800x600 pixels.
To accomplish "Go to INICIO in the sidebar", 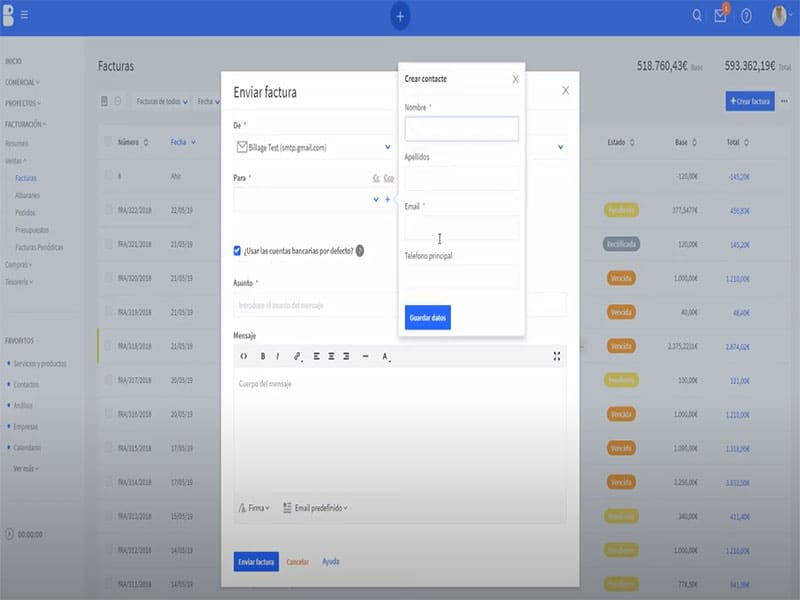I will [13, 61].
